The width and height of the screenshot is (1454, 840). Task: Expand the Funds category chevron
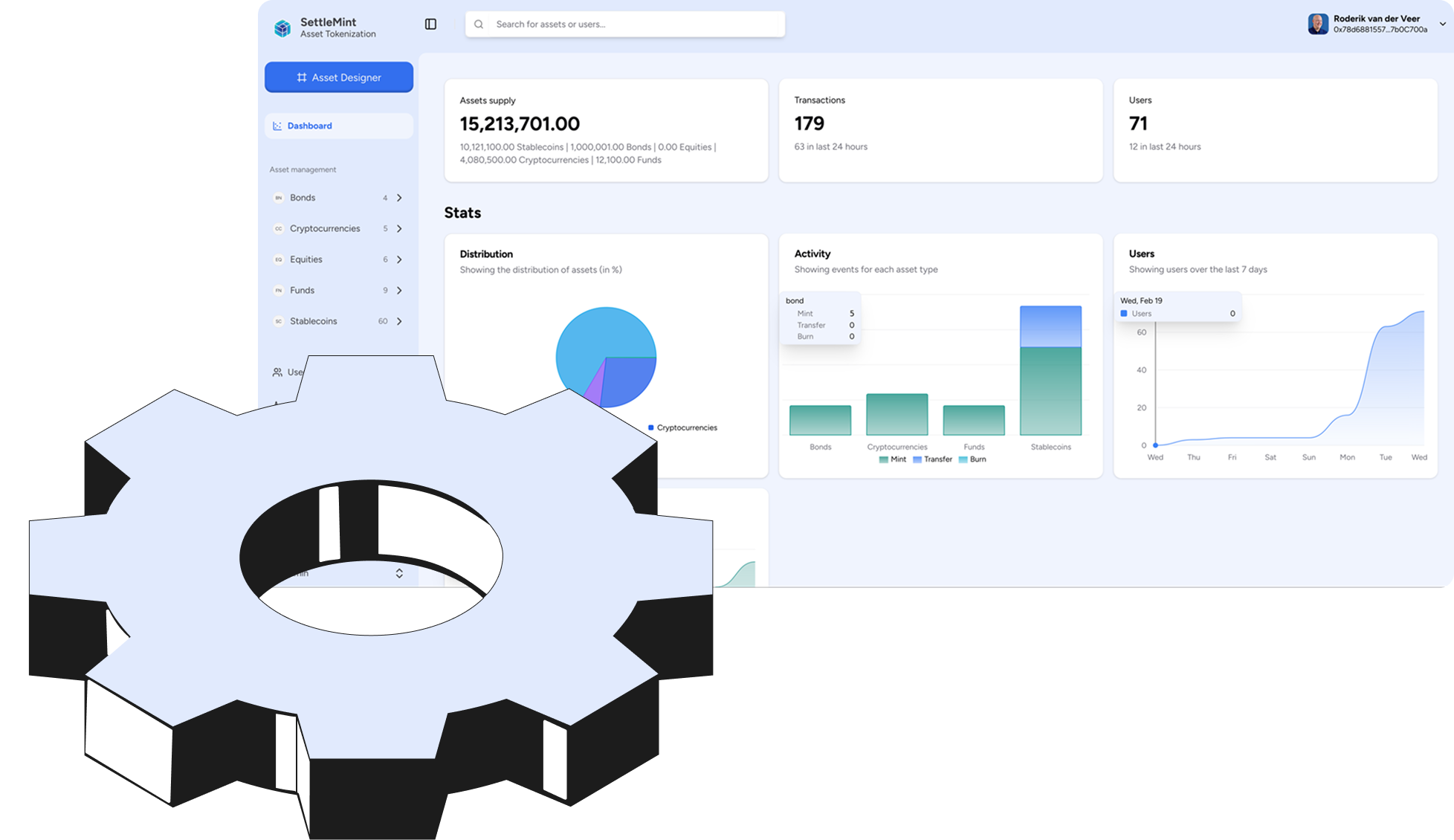(399, 290)
